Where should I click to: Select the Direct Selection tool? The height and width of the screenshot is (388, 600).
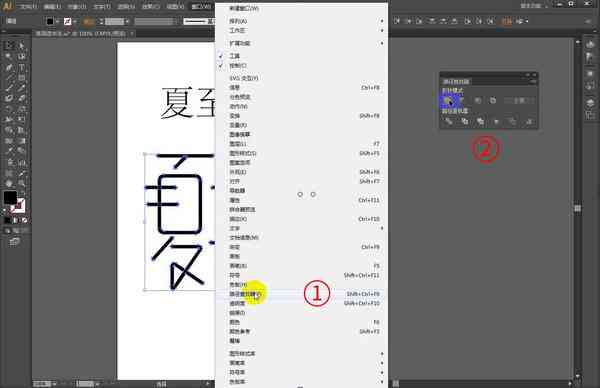[22, 46]
